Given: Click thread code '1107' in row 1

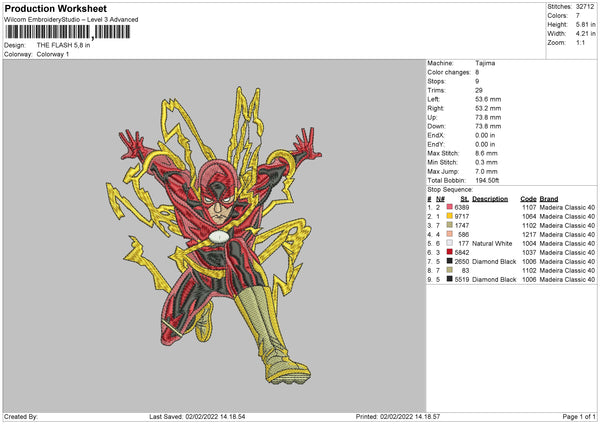Looking at the screenshot, I should 529,207.
